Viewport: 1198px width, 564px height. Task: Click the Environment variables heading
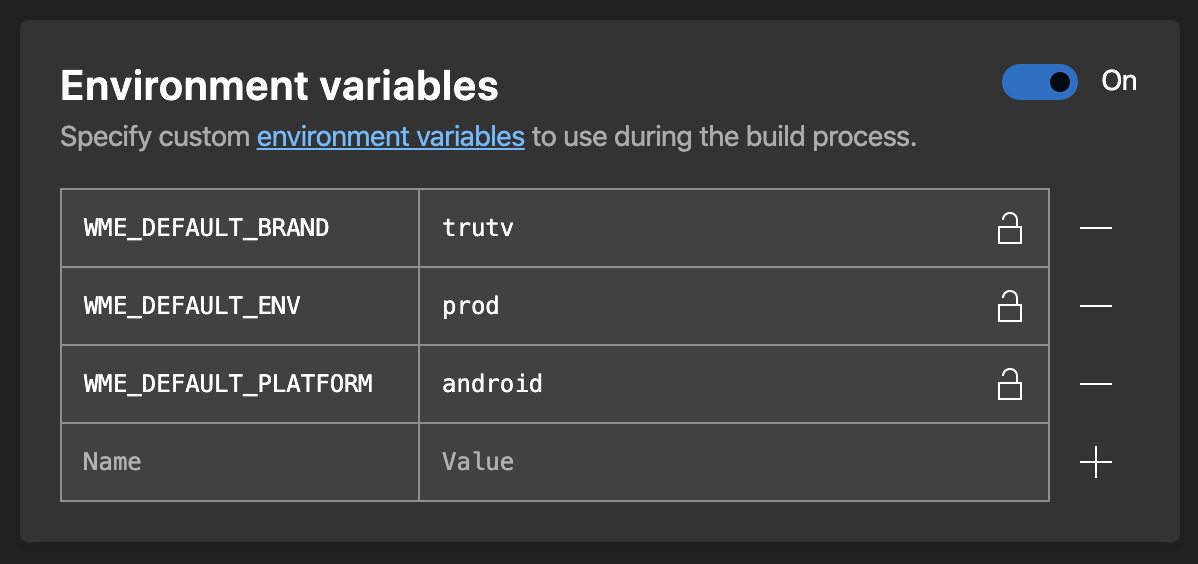point(279,87)
